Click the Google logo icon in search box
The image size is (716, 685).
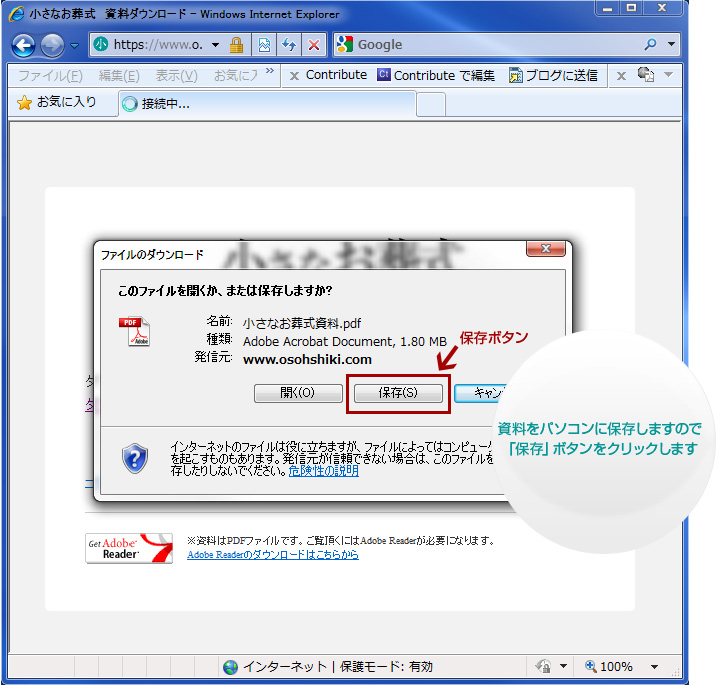point(345,44)
